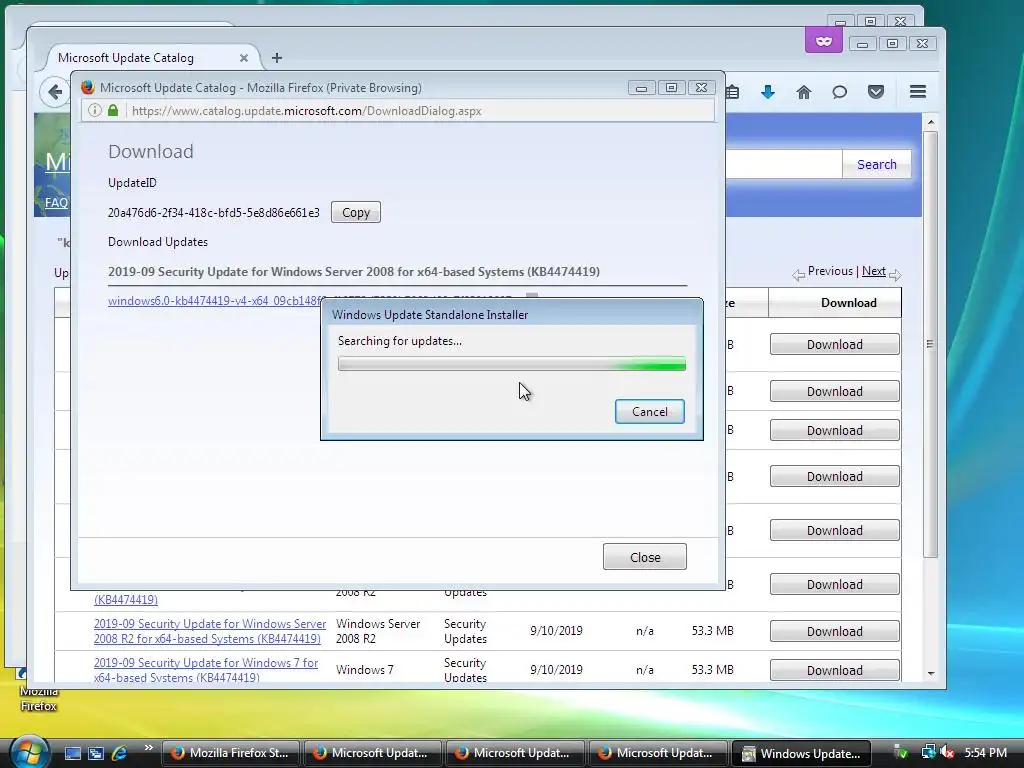Click the back arrow in main Firefox window
The width and height of the screenshot is (1024, 768).
coord(55,92)
